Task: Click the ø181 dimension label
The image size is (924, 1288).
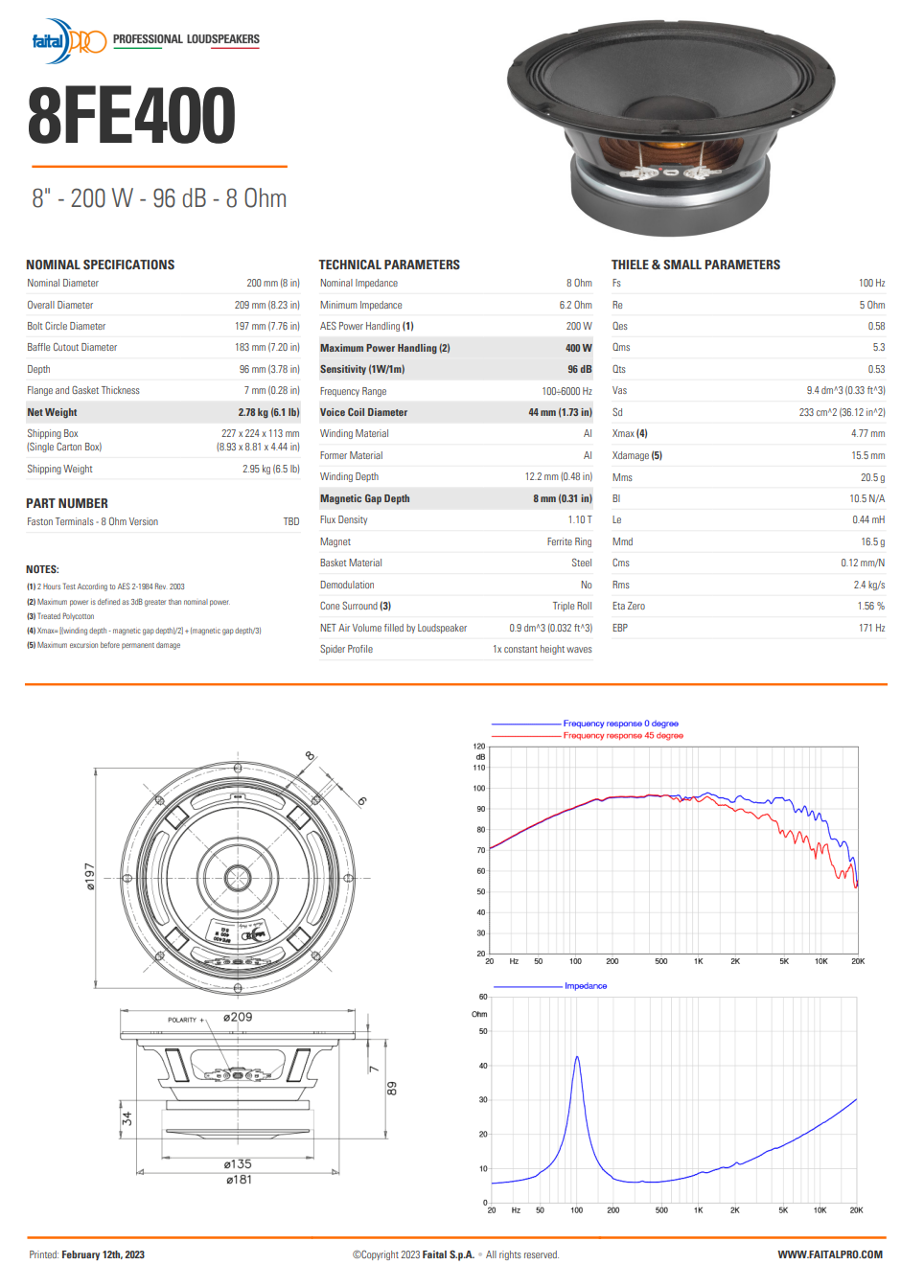Action: pos(239,1180)
